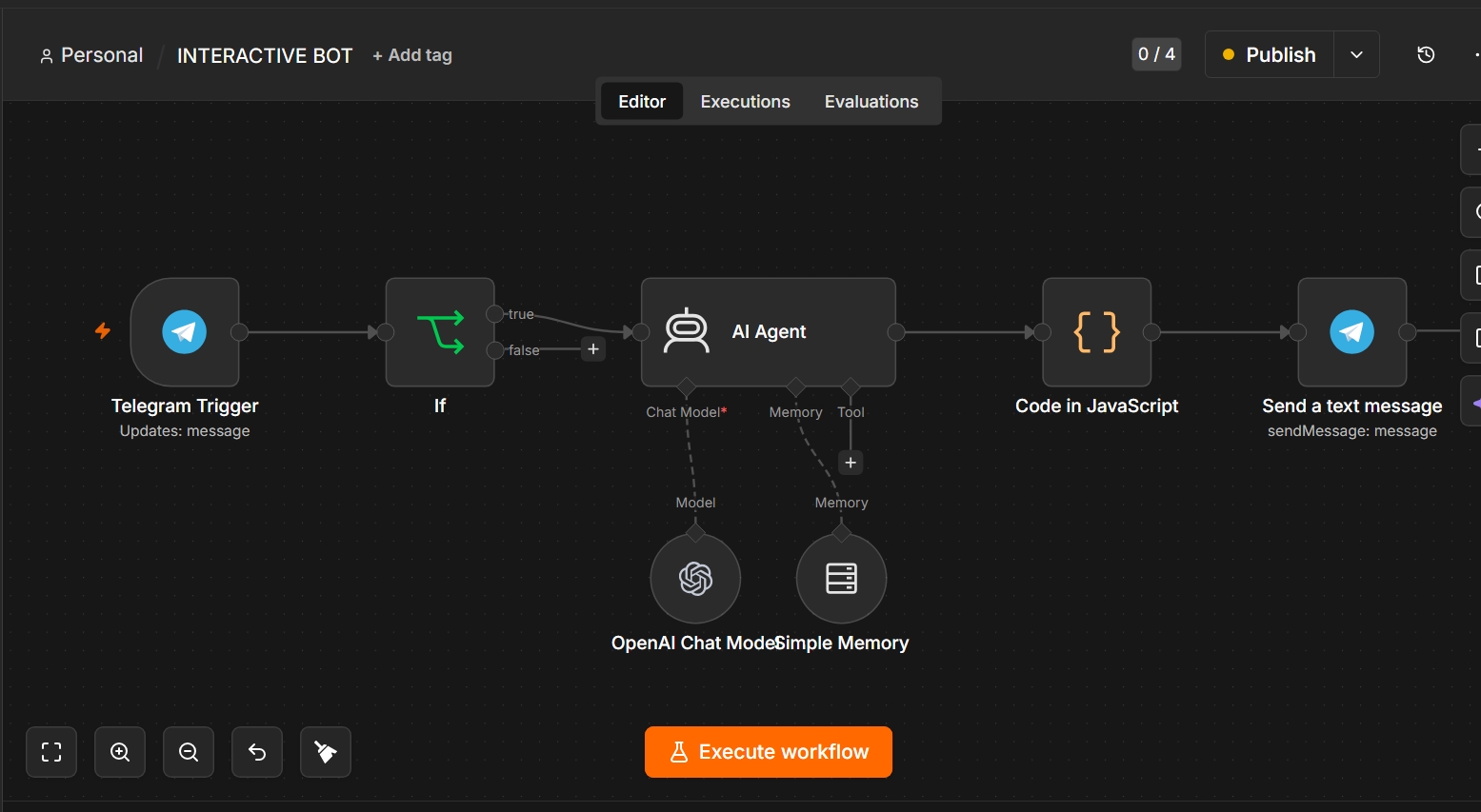This screenshot has height=812, width=1481.
Task: Click the If node true output connector
Action: point(494,314)
